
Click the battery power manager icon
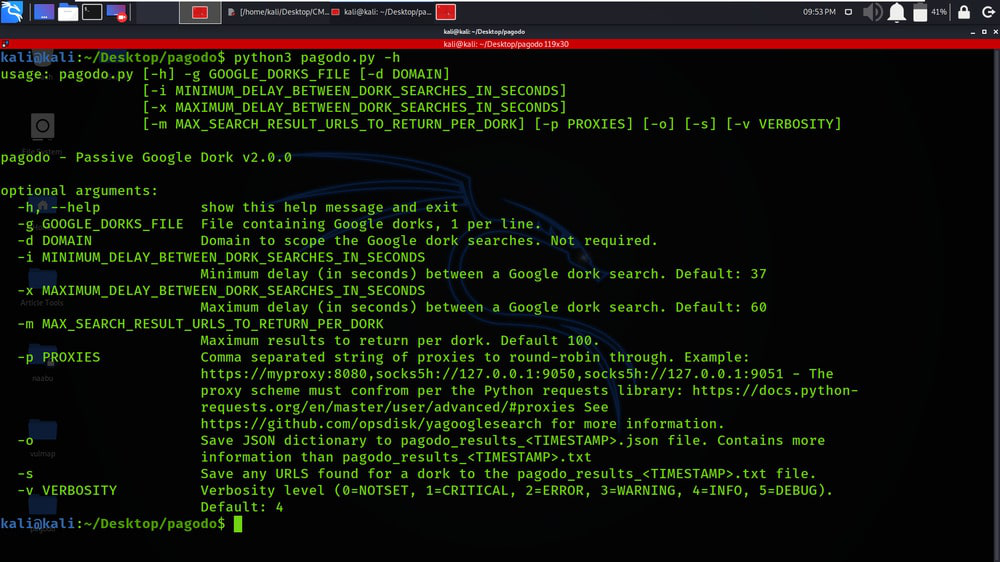[x=920, y=12]
